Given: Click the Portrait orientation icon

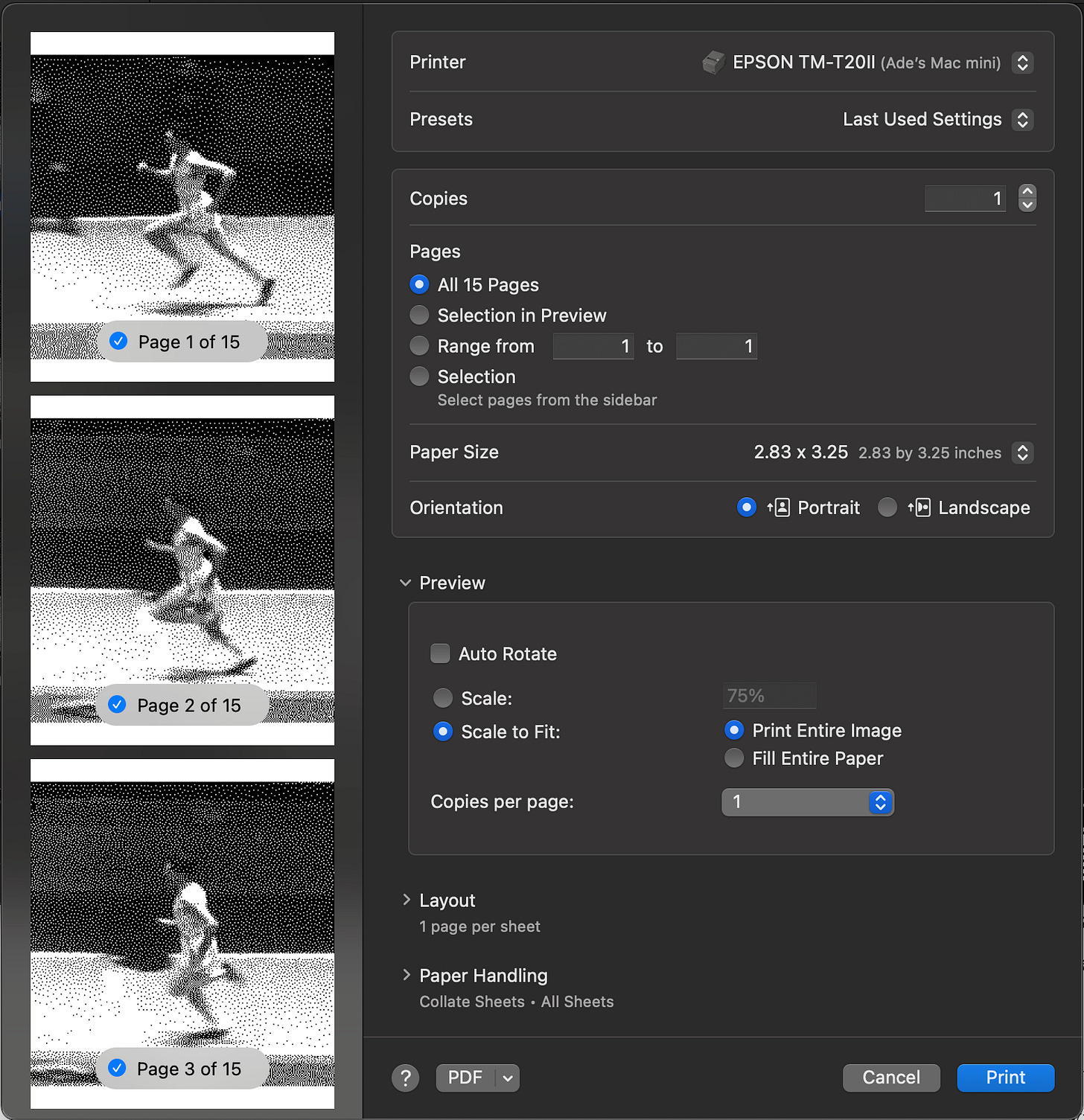Looking at the screenshot, I should tap(779, 508).
